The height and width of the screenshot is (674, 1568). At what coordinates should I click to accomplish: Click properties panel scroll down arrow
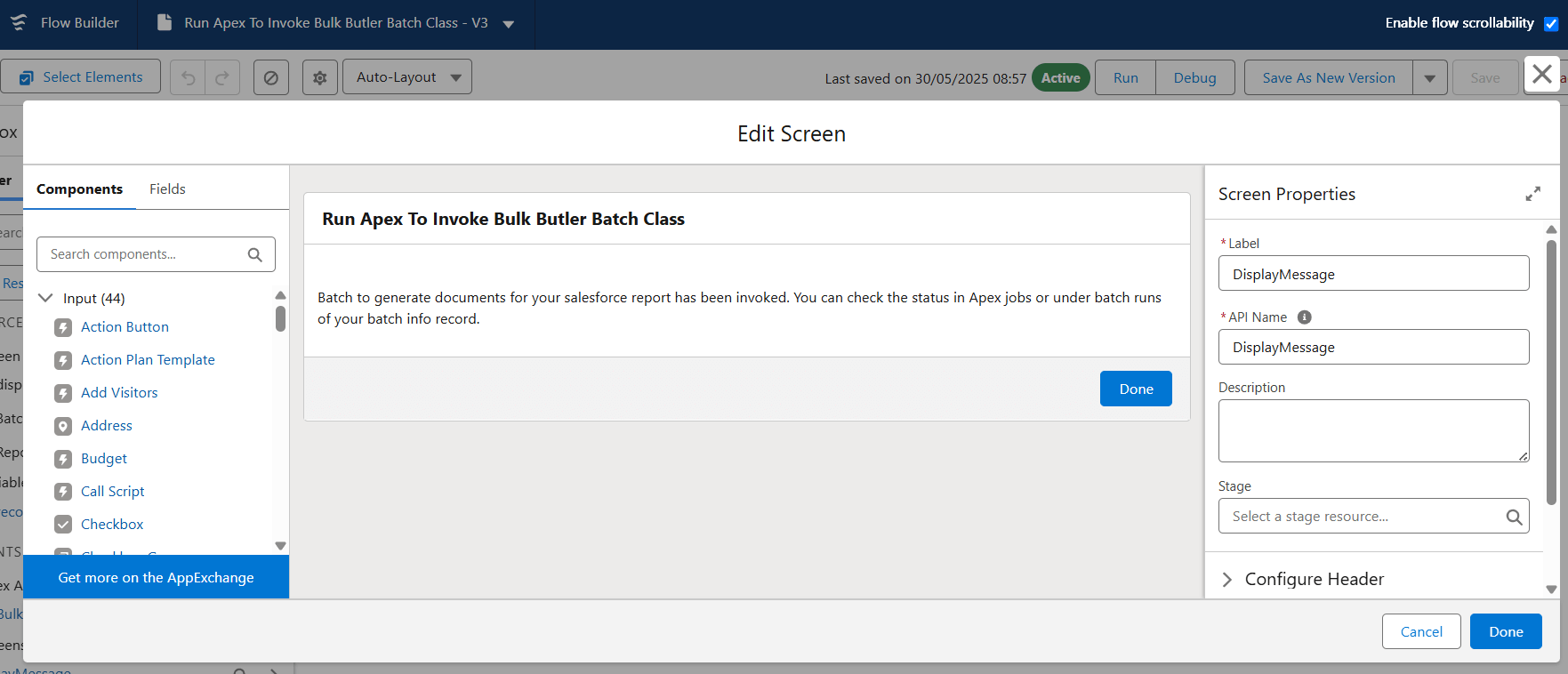tap(1551, 590)
